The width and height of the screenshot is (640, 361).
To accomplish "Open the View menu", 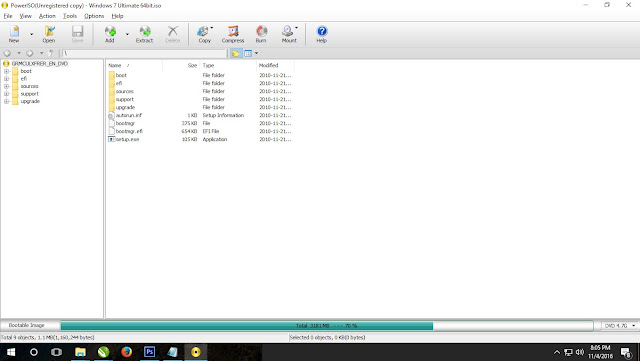I will (25, 16).
